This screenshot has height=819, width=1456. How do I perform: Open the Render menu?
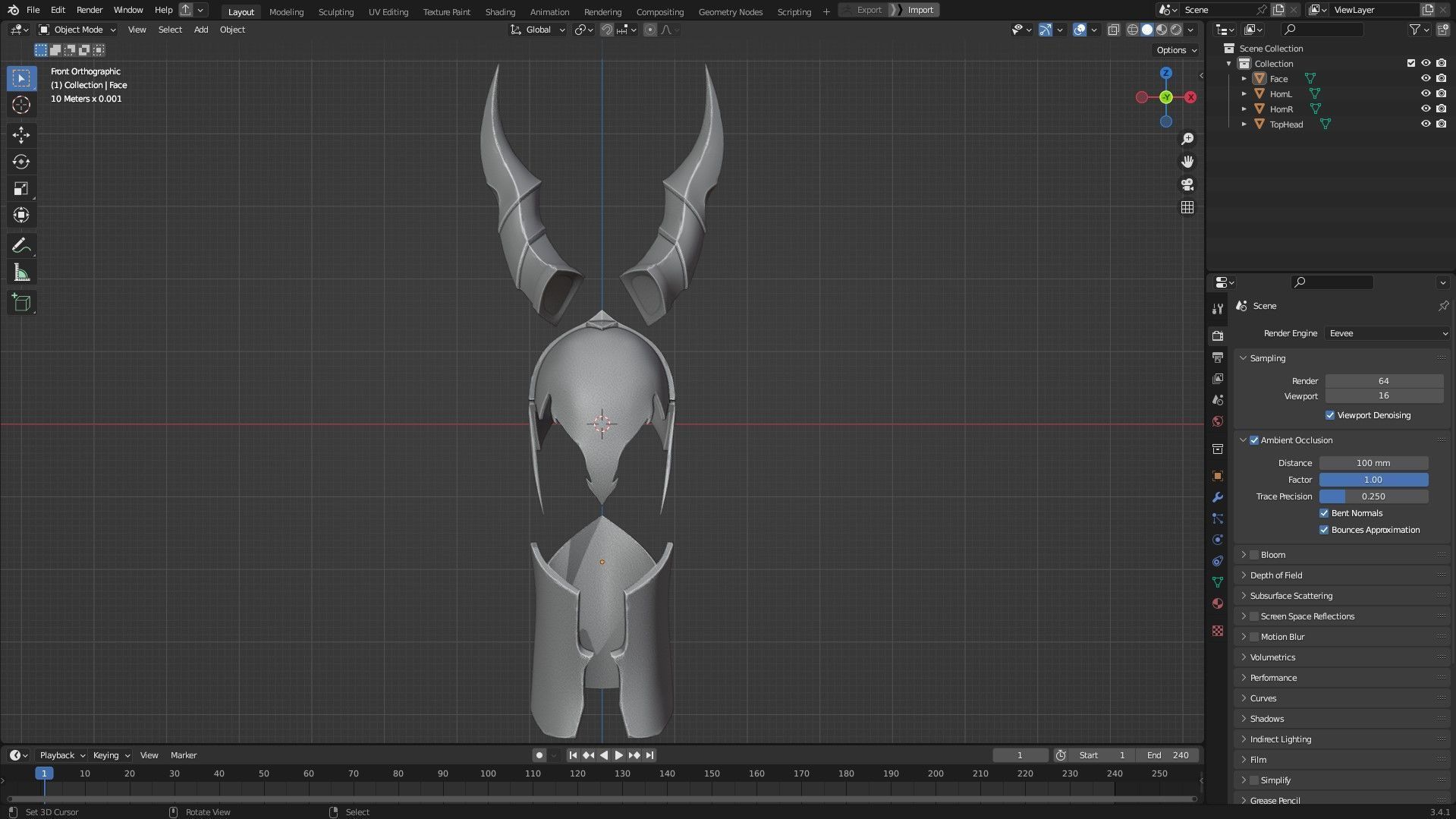[x=90, y=10]
